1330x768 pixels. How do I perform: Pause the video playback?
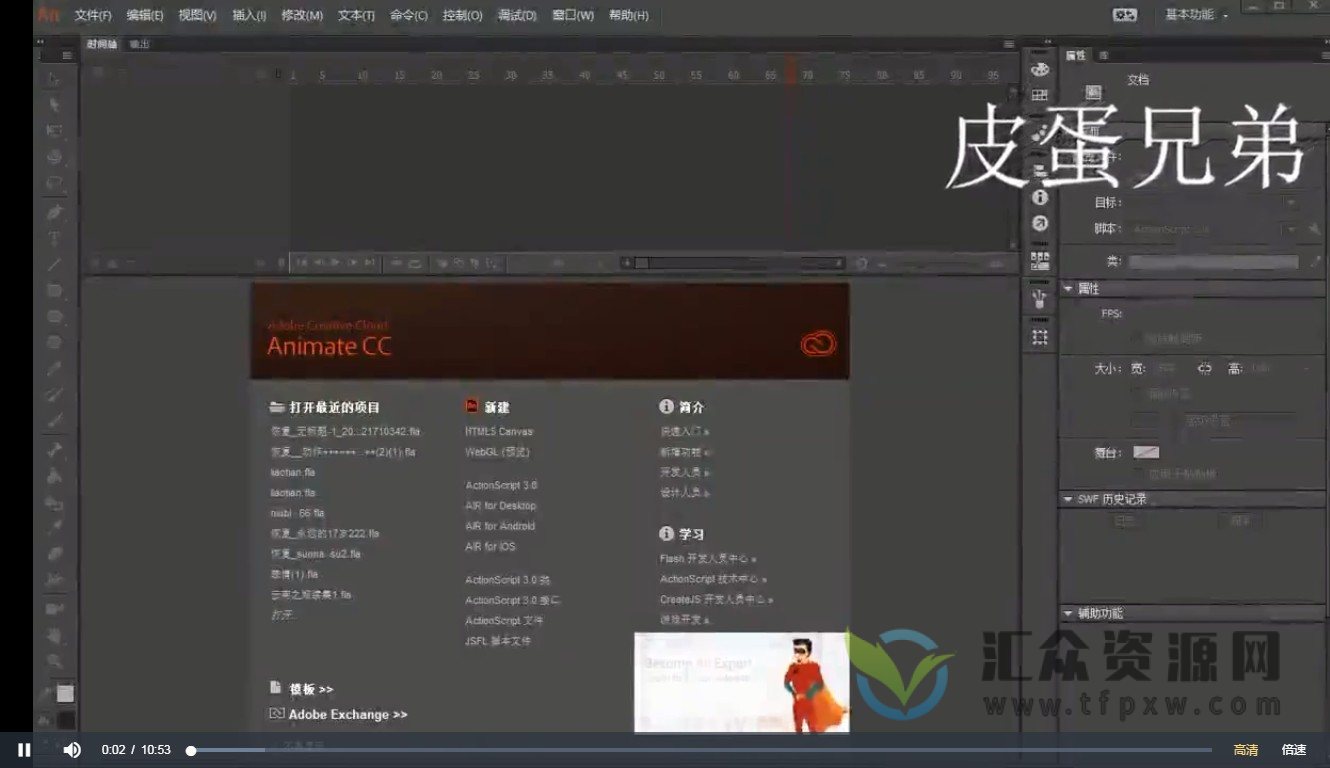click(x=22, y=749)
